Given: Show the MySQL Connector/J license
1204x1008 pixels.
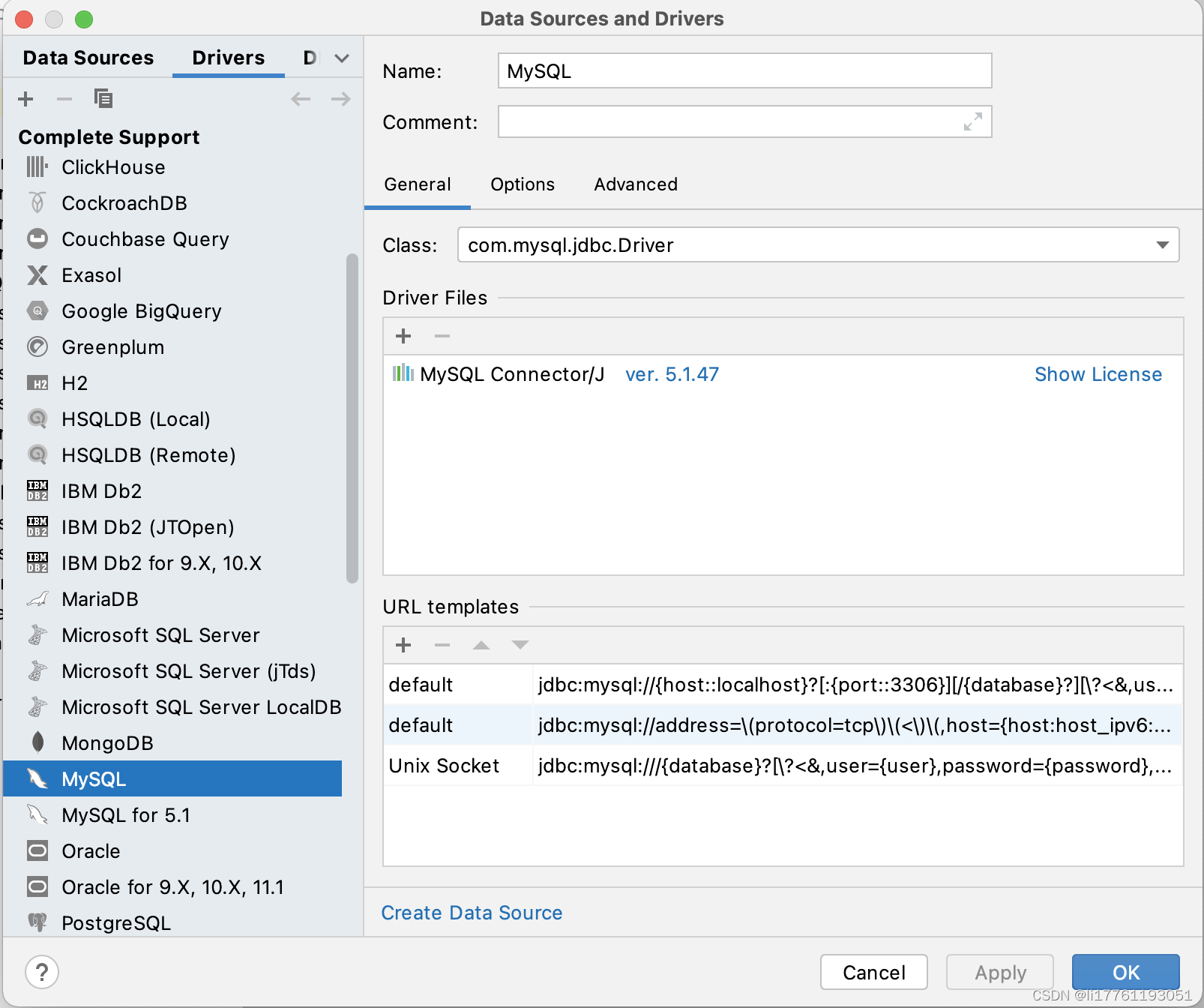Looking at the screenshot, I should (1098, 373).
